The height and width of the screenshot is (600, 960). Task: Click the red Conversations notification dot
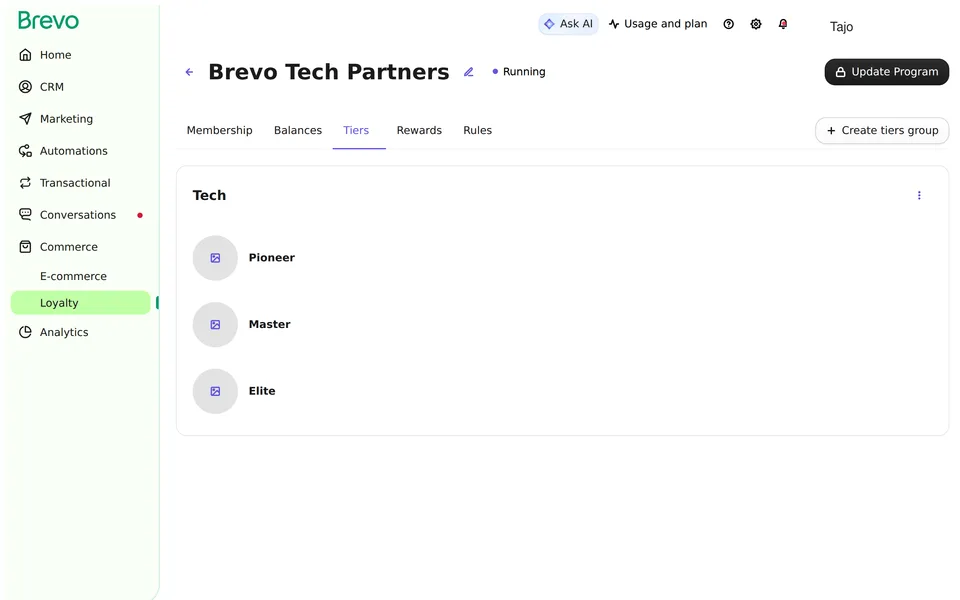[x=140, y=215]
